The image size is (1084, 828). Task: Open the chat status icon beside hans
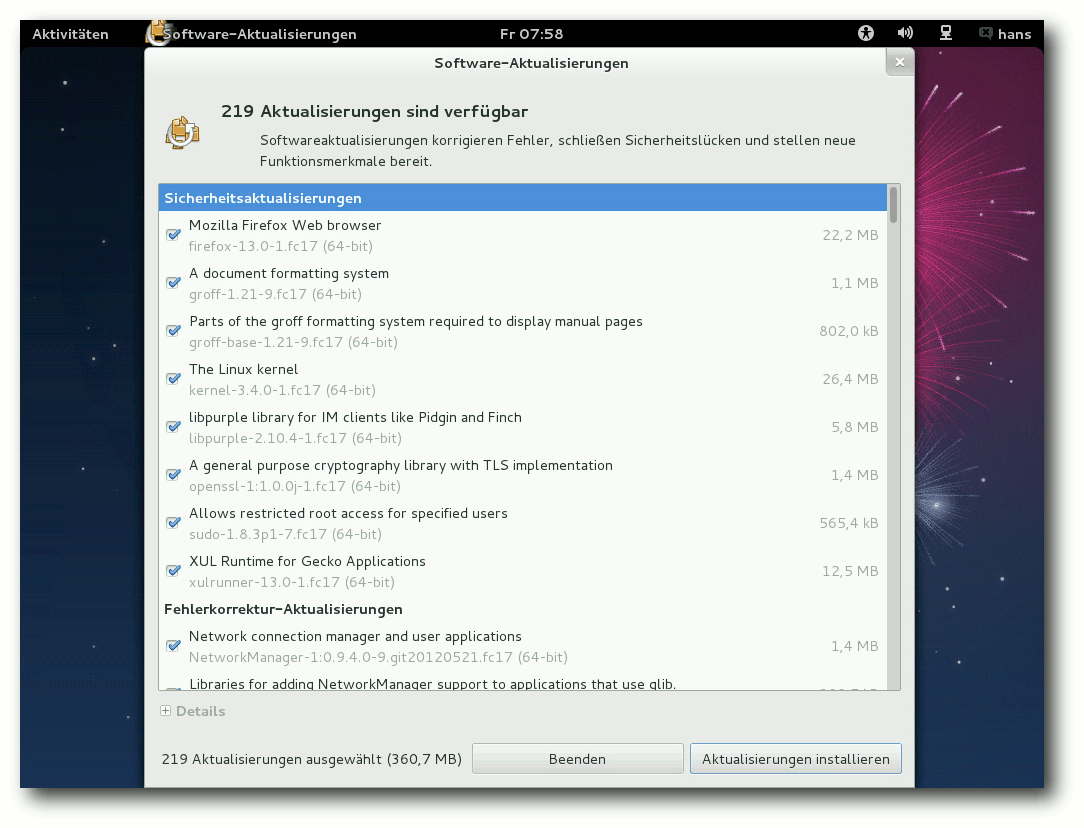pyautogui.click(x=986, y=33)
